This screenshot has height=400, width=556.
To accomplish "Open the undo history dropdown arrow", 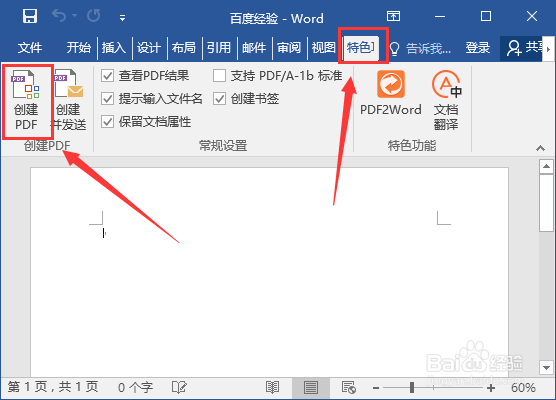I will [74, 16].
